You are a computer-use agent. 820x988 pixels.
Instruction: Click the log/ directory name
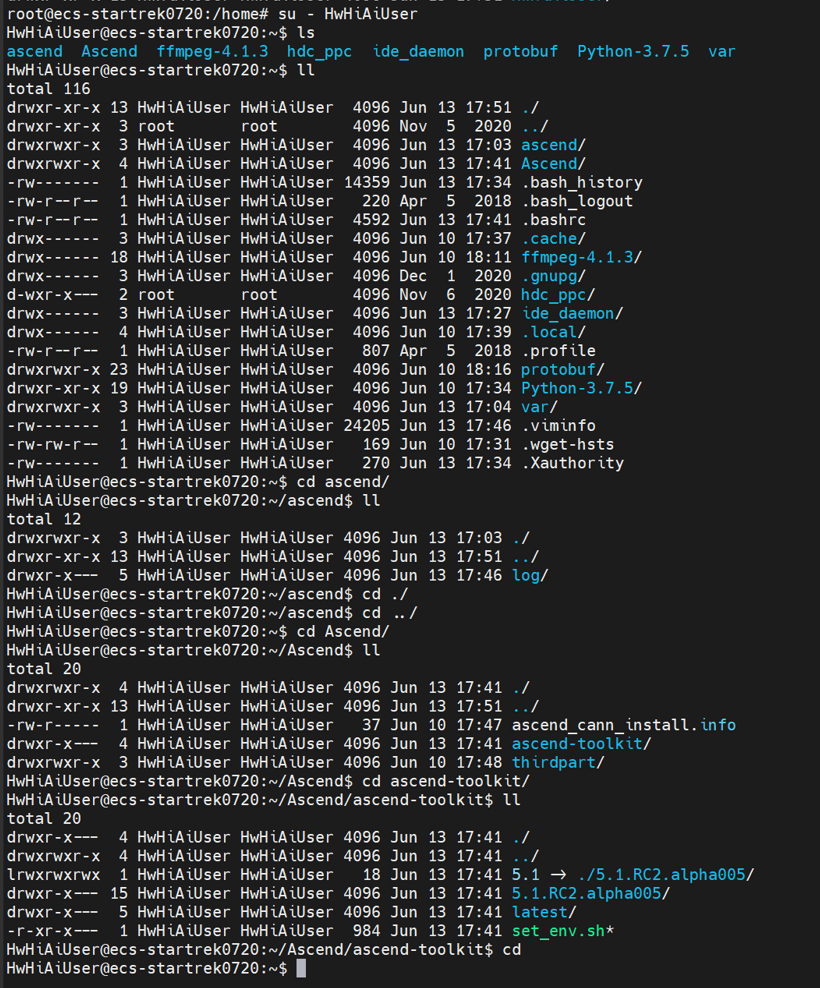click(x=529, y=575)
